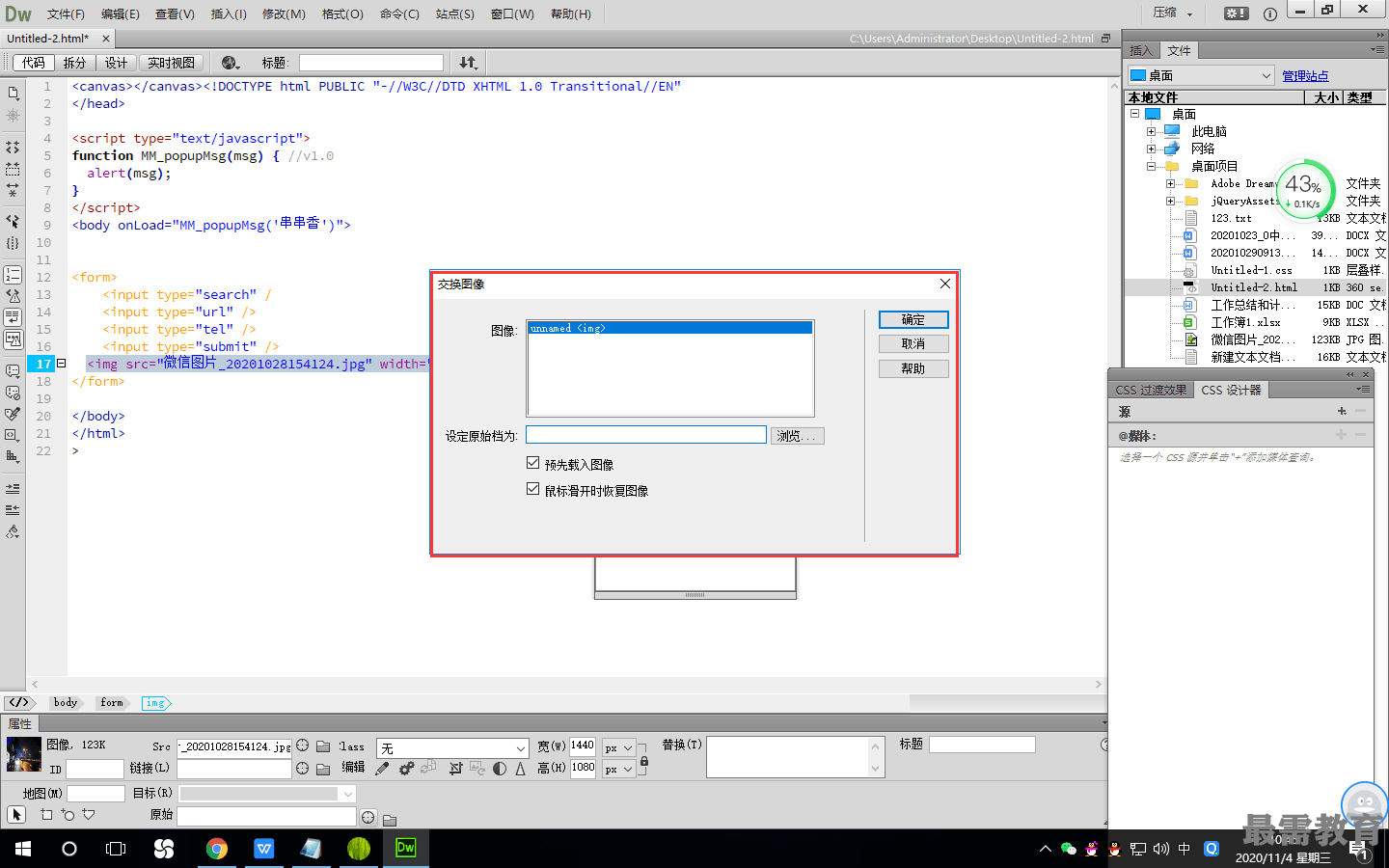Screen dimensions: 1389x868
Task: Click the Src browse folder icon
Action: (323, 746)
